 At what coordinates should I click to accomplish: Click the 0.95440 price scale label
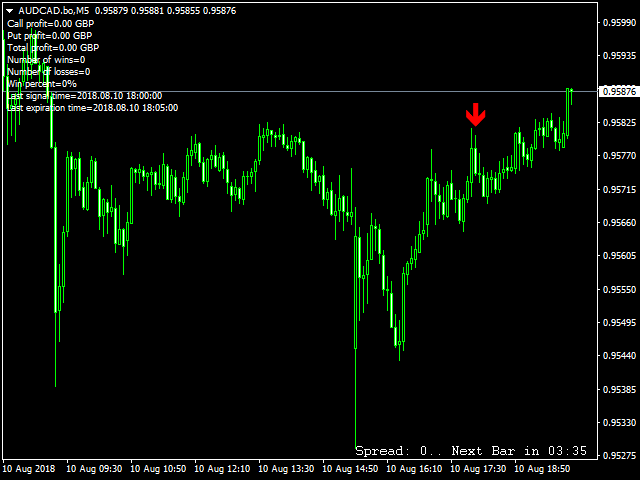pos(619,356)
